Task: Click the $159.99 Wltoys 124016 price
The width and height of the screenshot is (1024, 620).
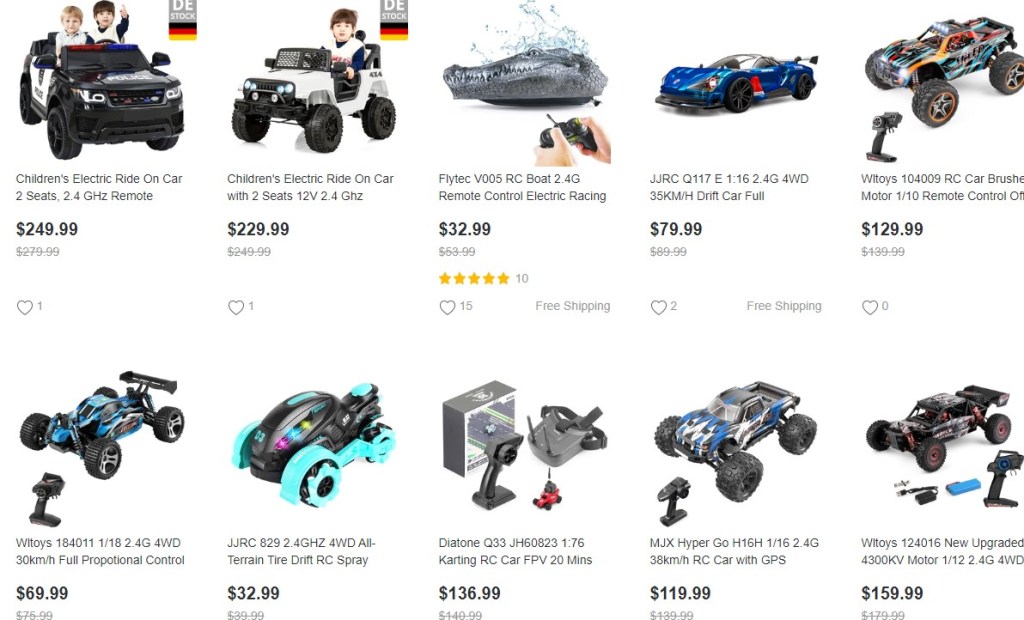Action: click(x=892, y=593)
